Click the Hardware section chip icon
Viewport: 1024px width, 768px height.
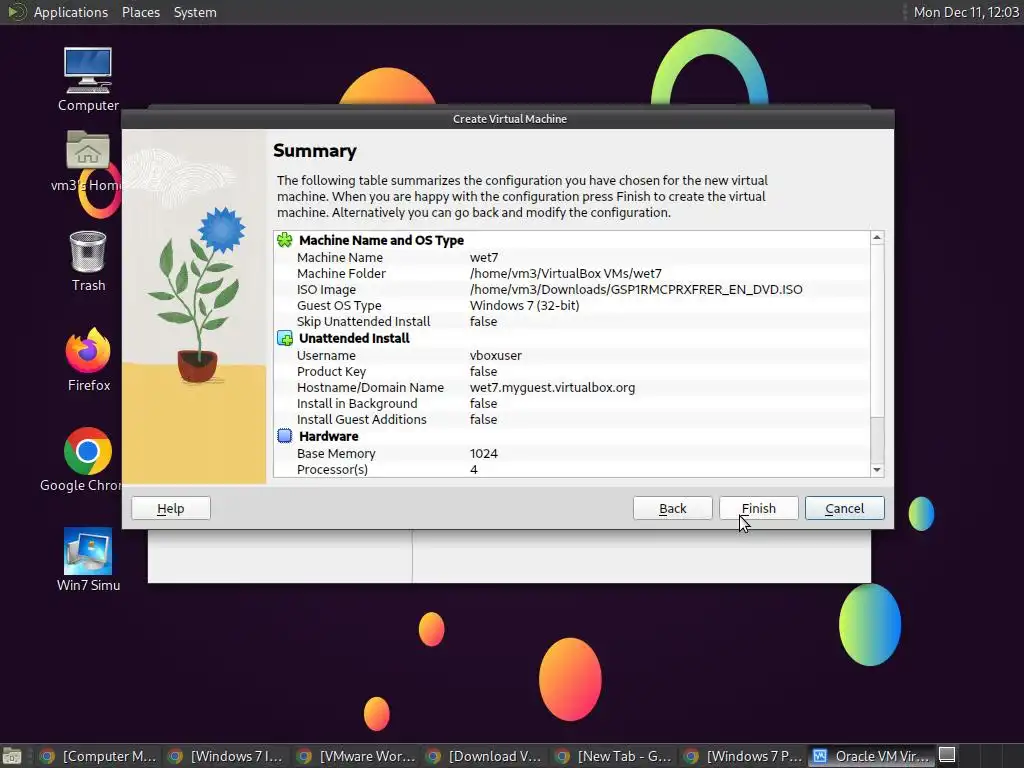(x=285, y=436)
